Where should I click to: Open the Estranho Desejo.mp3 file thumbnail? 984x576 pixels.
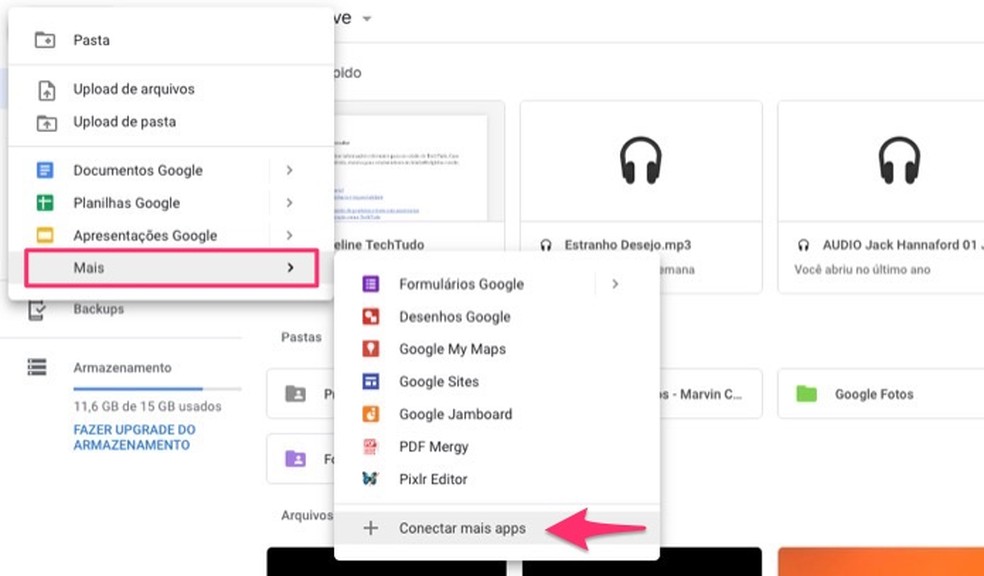pos(641,161)
